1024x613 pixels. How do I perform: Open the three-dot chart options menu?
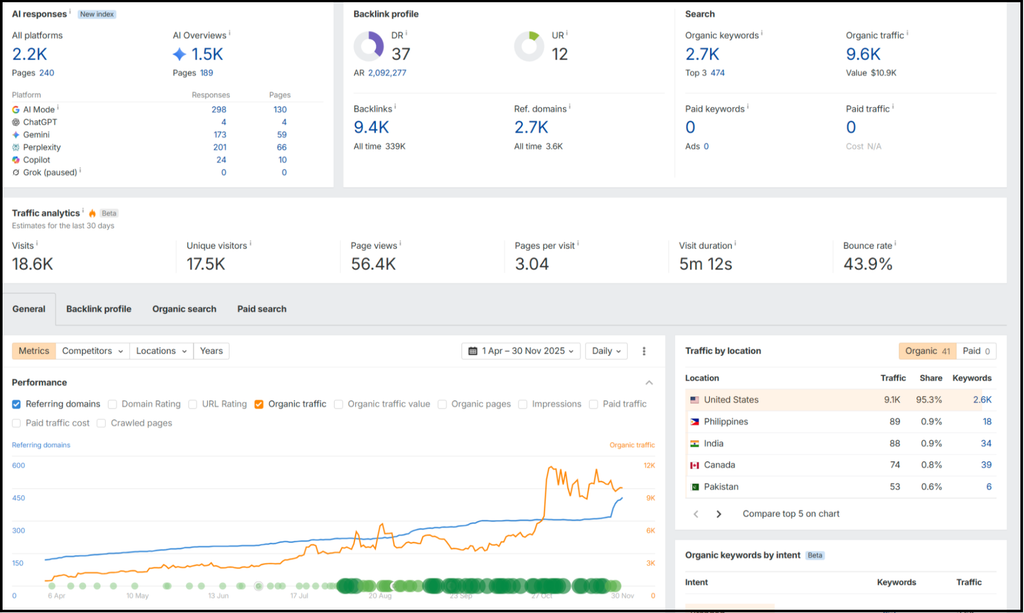point(644,351)
